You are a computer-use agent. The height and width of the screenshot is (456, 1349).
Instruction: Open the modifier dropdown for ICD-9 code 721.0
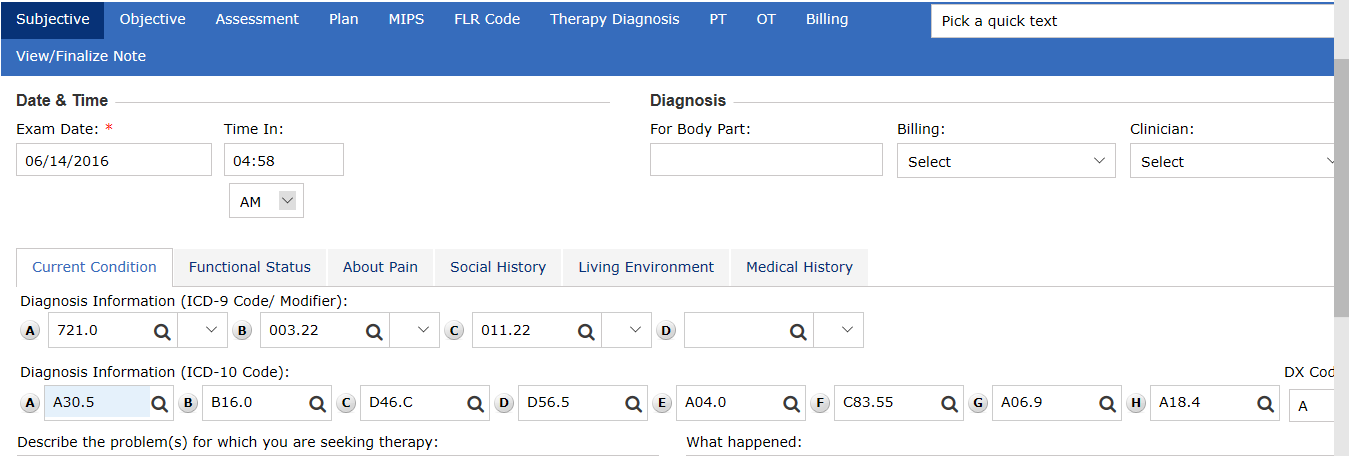[209, 330]
